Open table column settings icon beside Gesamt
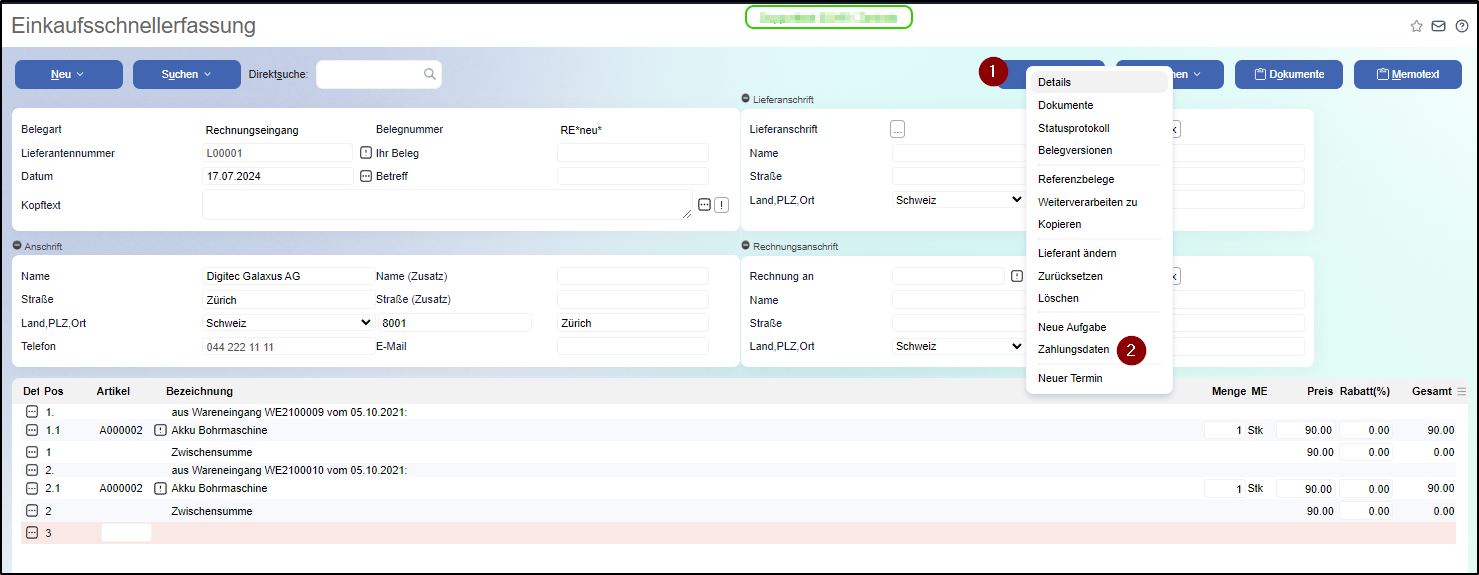The image size is (1479, 575). (1462, 391)
